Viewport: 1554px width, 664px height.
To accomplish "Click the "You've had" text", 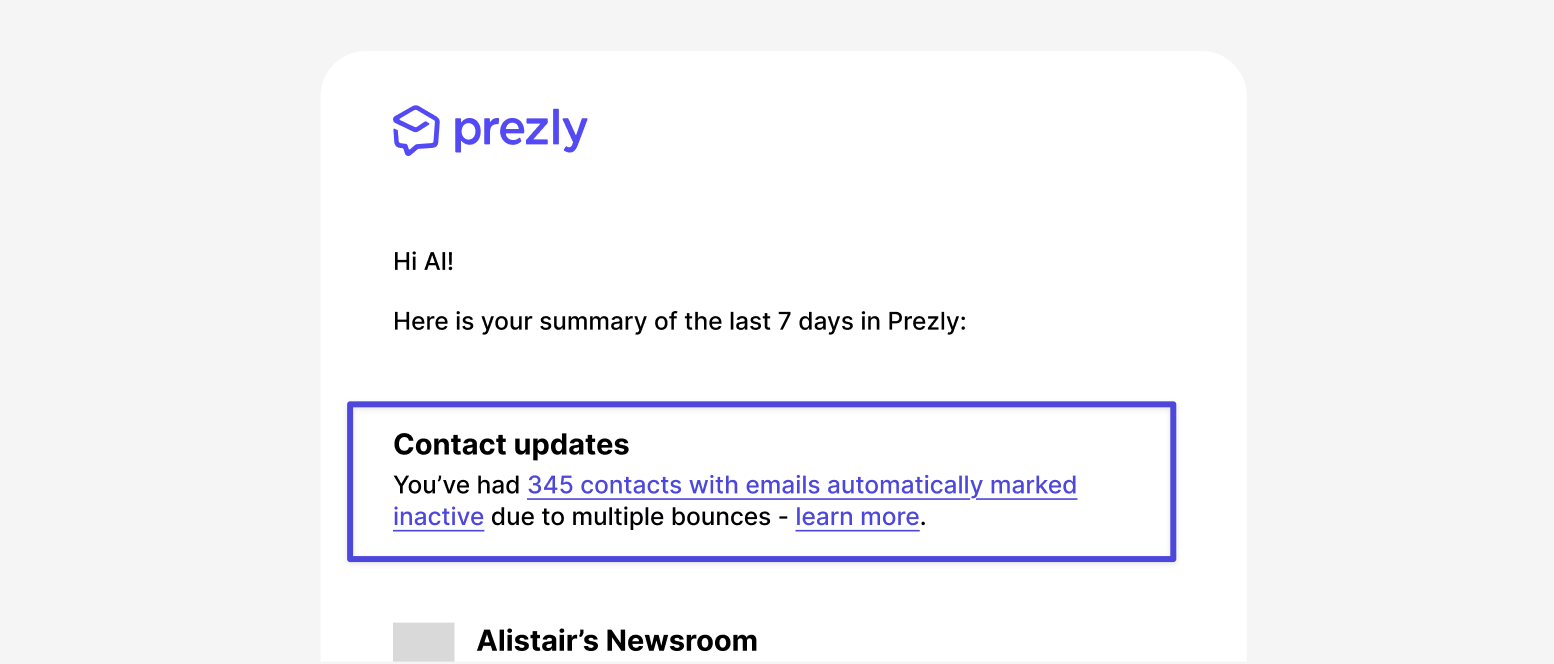I will point(457,485).
